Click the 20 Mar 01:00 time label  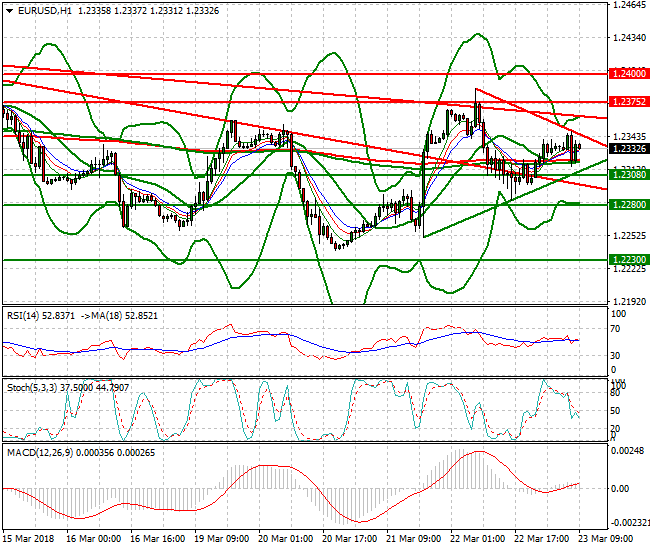pyautogui.click(x=286, y=539)
